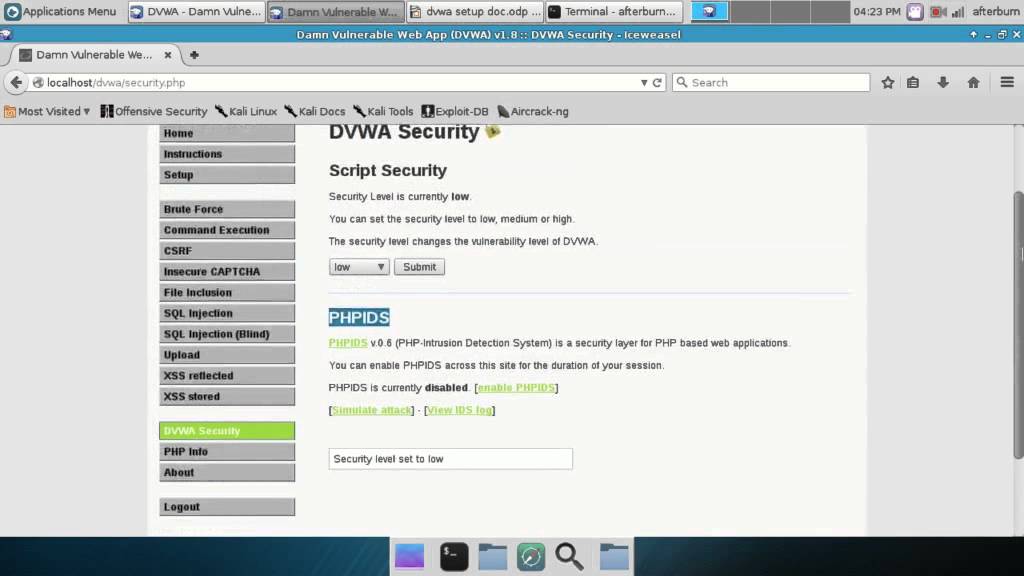Open Insecure CAPTCHA page
1024x576 pixels.
pos(227,272)
